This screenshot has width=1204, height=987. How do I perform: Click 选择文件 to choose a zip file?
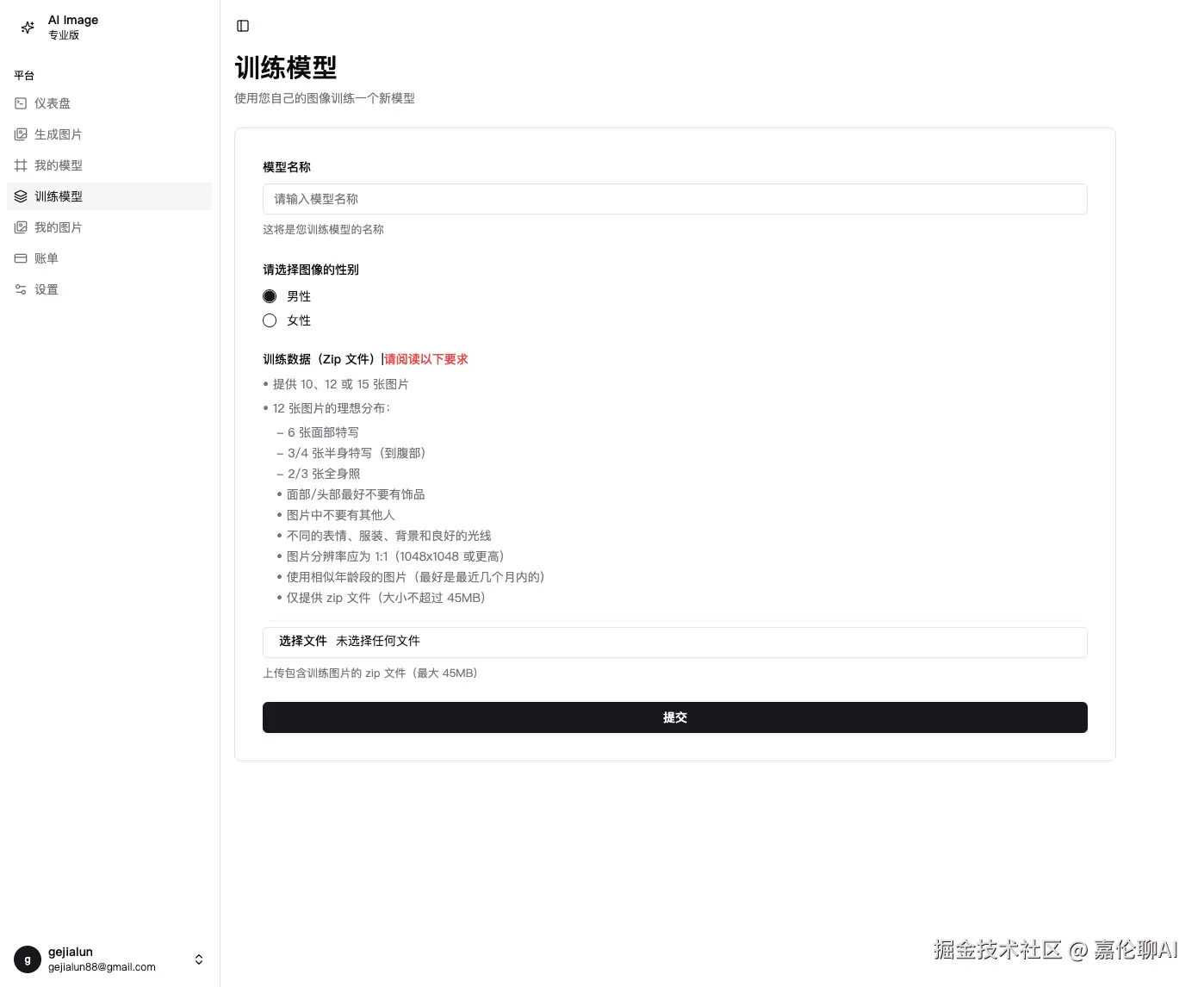tap(302, 642)
